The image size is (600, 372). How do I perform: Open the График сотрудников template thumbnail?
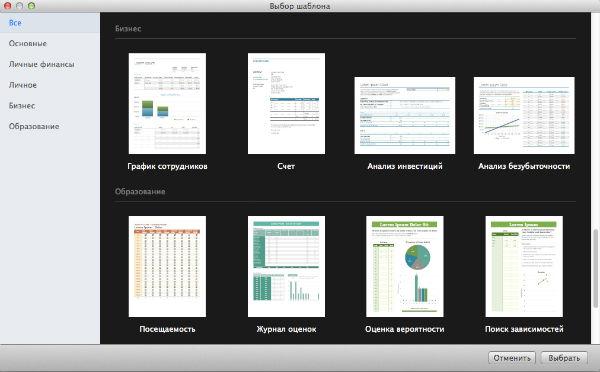click(167, 104)
